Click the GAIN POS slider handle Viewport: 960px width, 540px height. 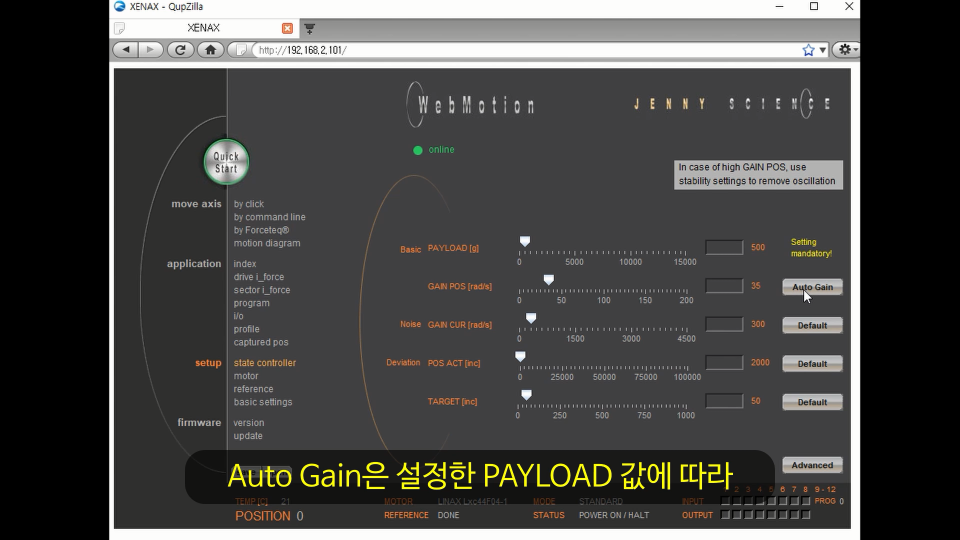click(x=549, y=280)
